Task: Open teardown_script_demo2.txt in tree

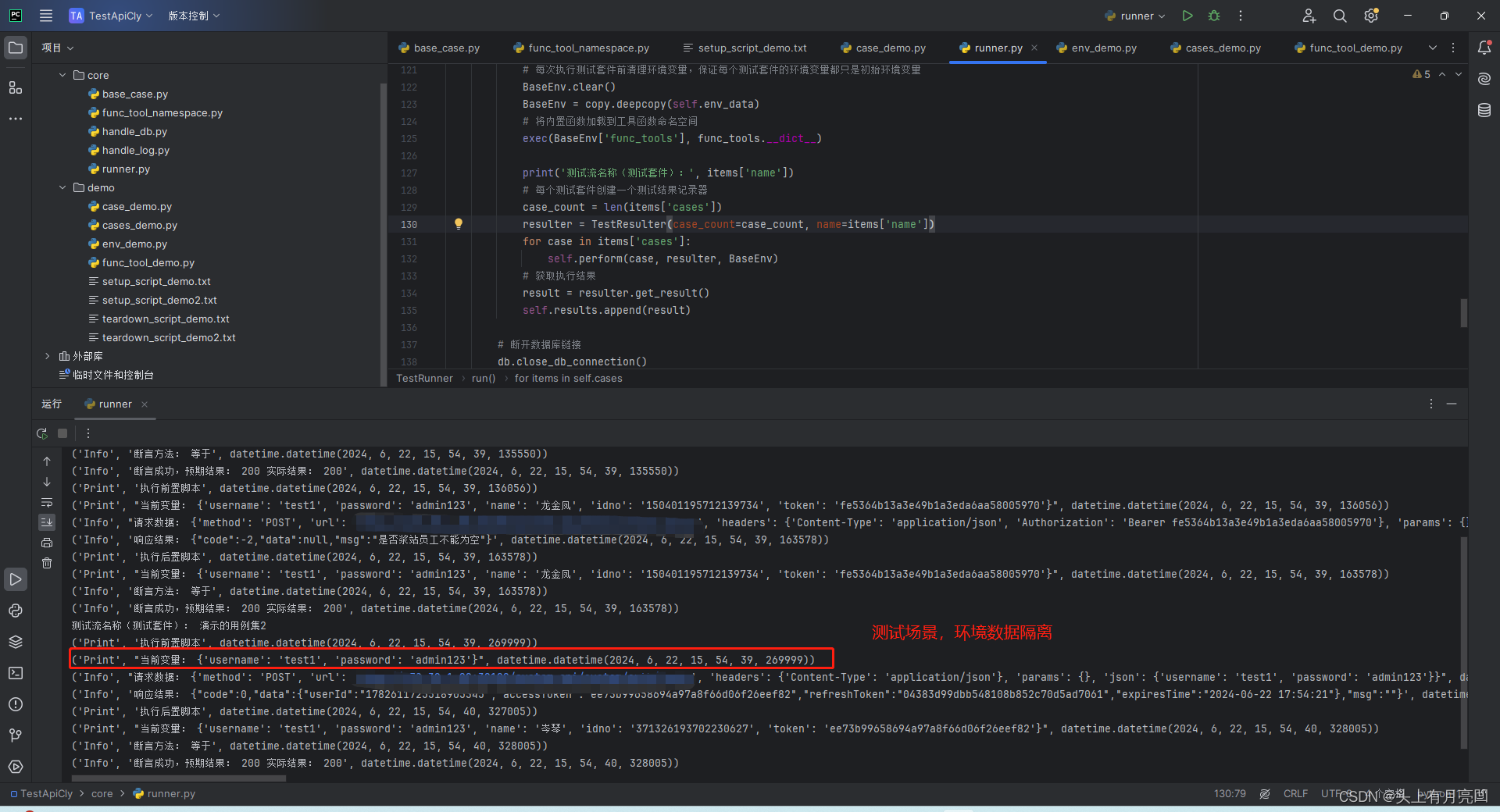Action: (169, 337)
